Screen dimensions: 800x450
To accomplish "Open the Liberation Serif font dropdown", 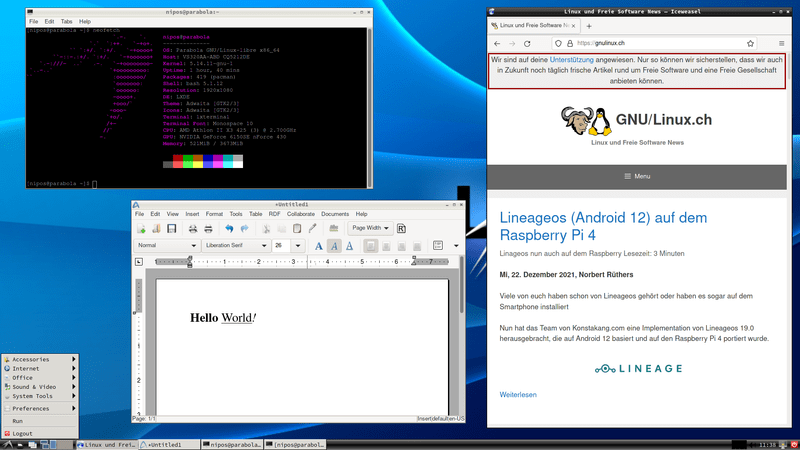I will tap(235, 245).
